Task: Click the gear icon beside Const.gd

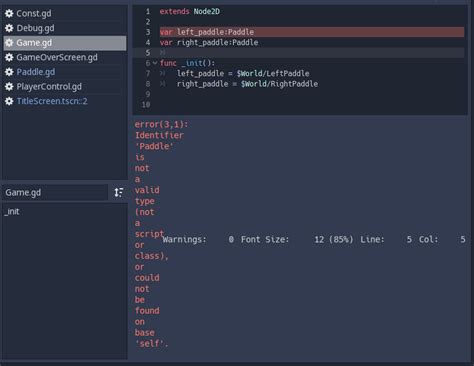Action: tap(9, 13)
